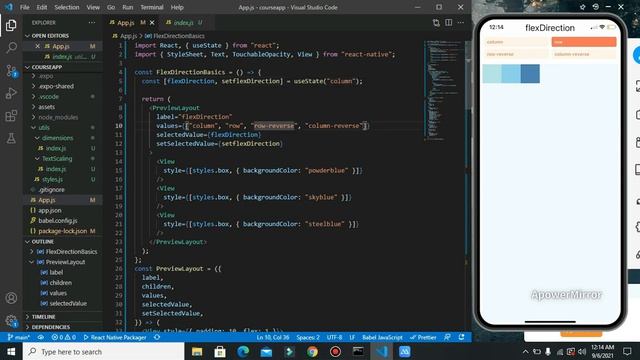Screen dimensions: 640x360
Task: Click the Windows Start button
Action: coord(11,351)
